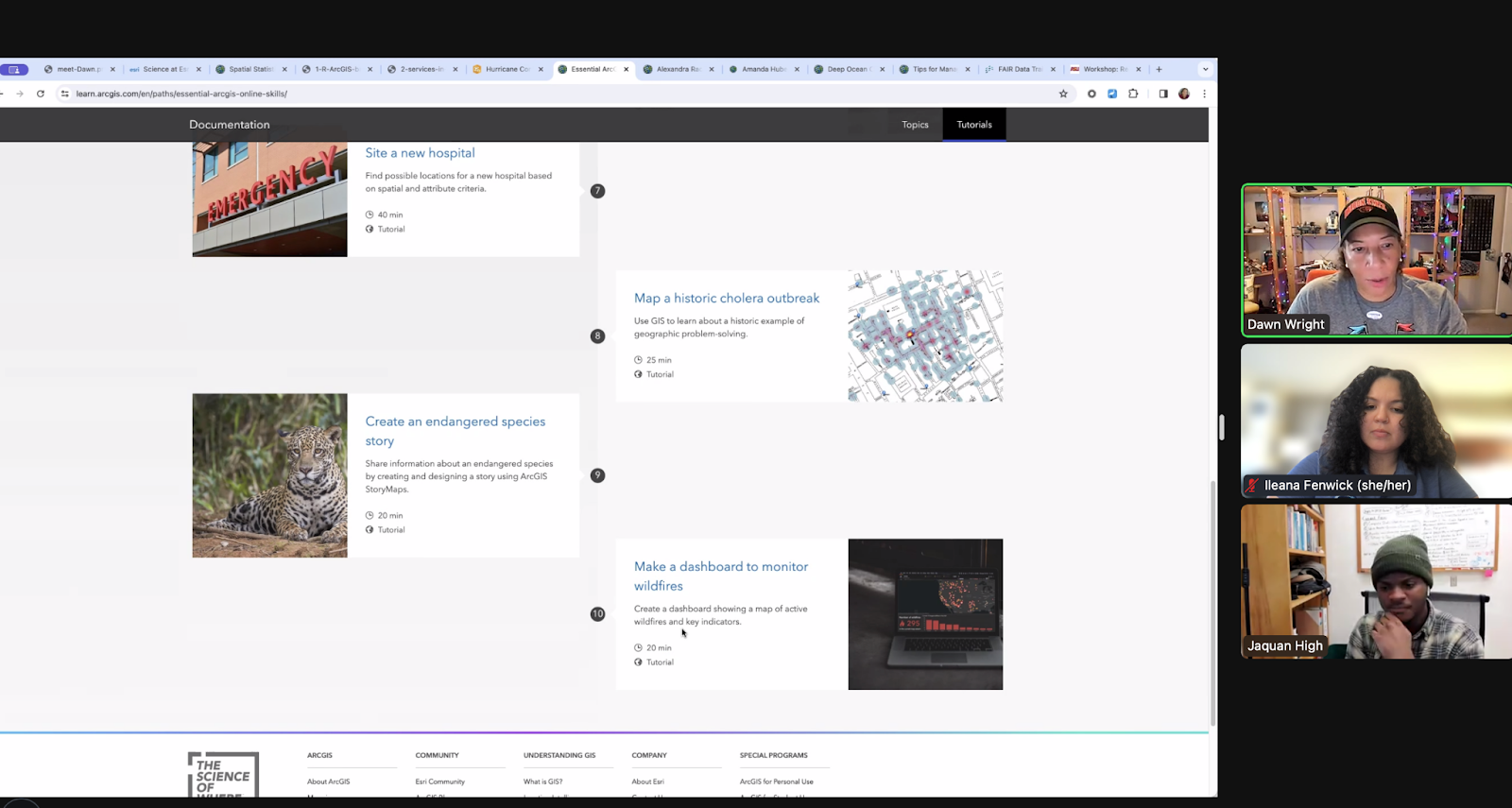Open the About Esri footer link
The height and width of the screenshot is (808, 1512).
coord(648,782)
